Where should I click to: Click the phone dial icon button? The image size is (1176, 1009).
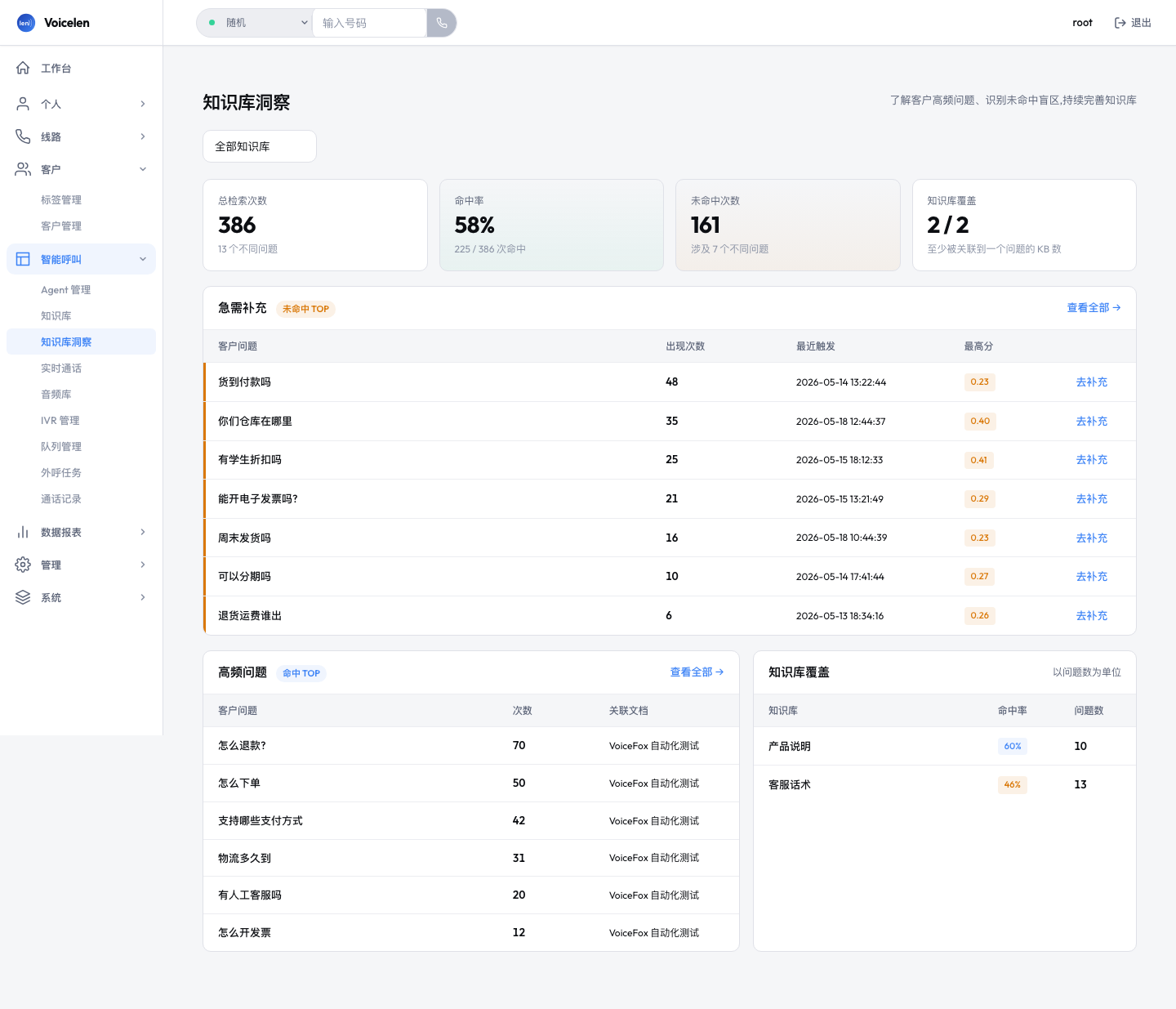coord(442,23)
